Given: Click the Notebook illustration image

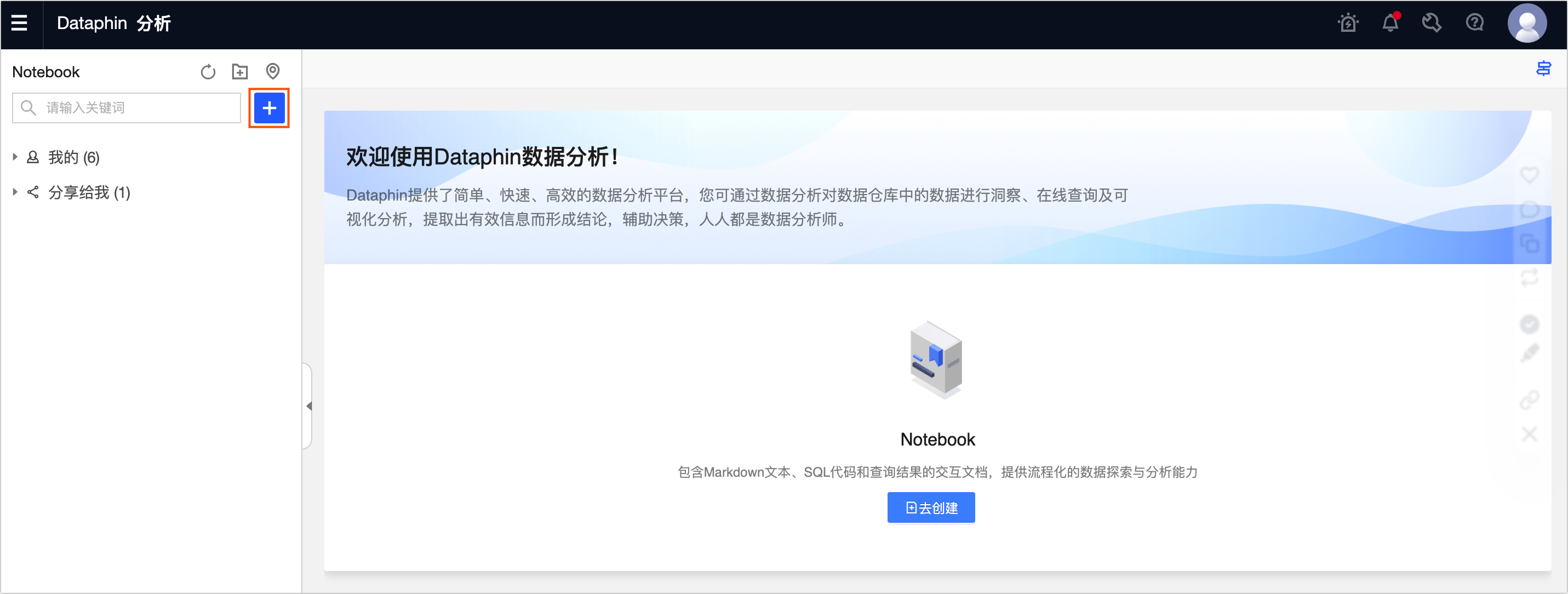Looking at the screenshot, I should pyautogui.click(x=936, y=361).
